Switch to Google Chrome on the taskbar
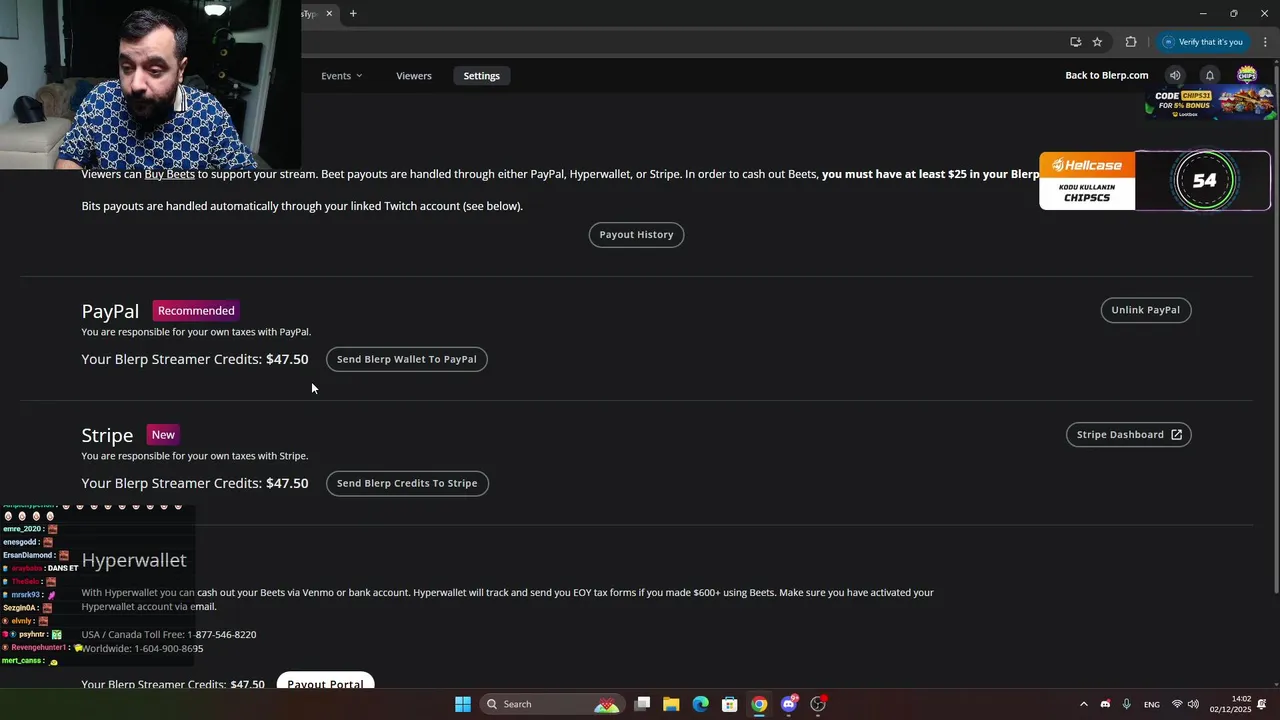The height and width of the screenshot is (720, 1280). 759,704
